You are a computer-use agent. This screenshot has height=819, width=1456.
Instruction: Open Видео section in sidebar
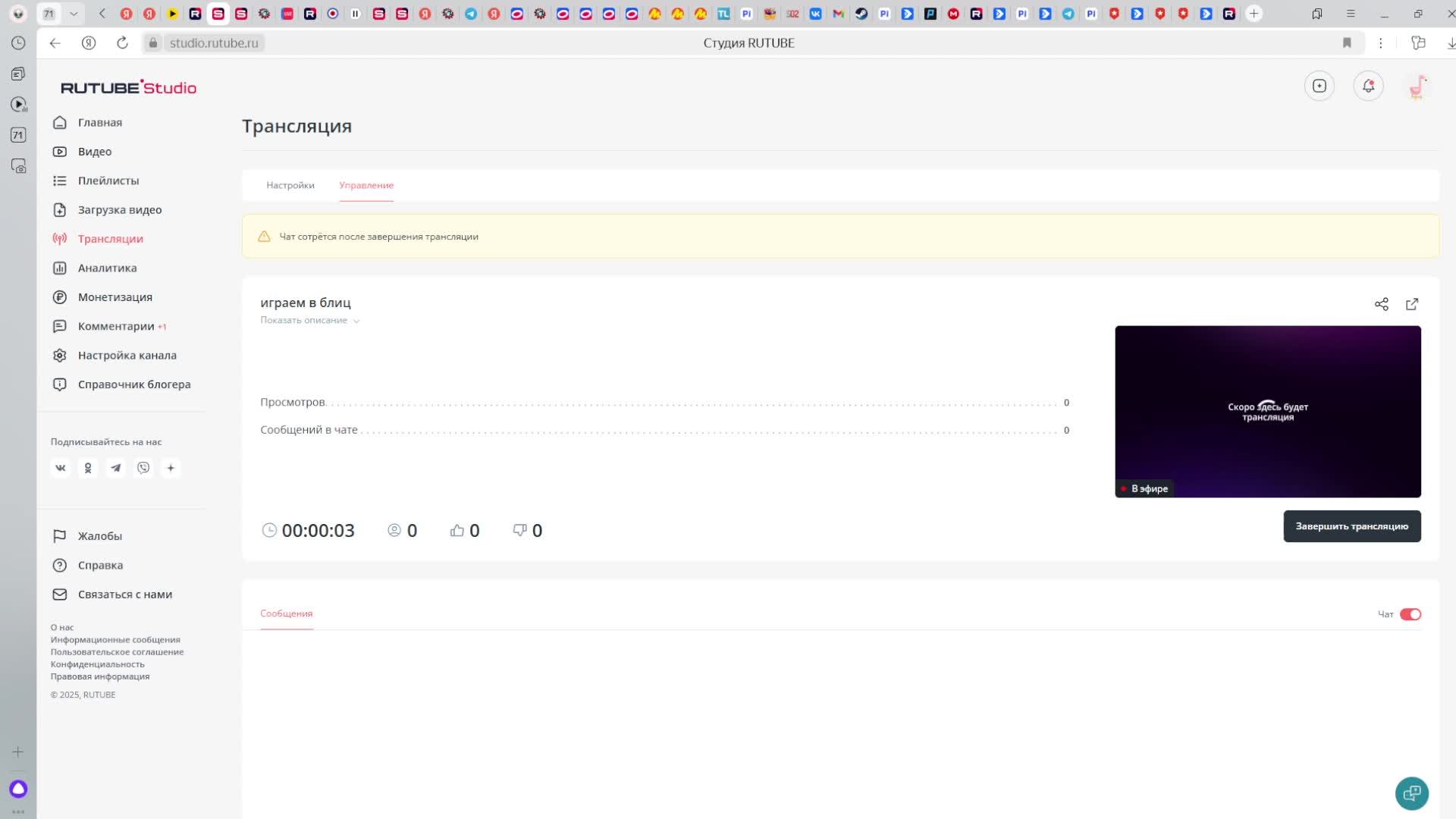pos(94,152)
